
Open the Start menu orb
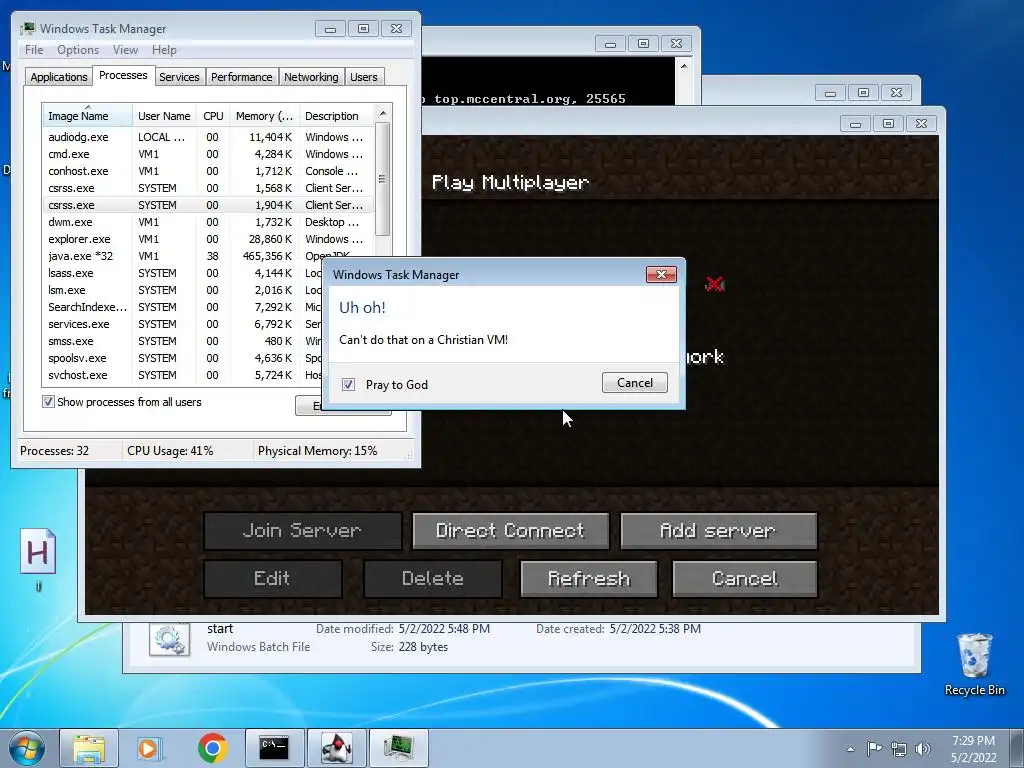click(x=27, y=748)
